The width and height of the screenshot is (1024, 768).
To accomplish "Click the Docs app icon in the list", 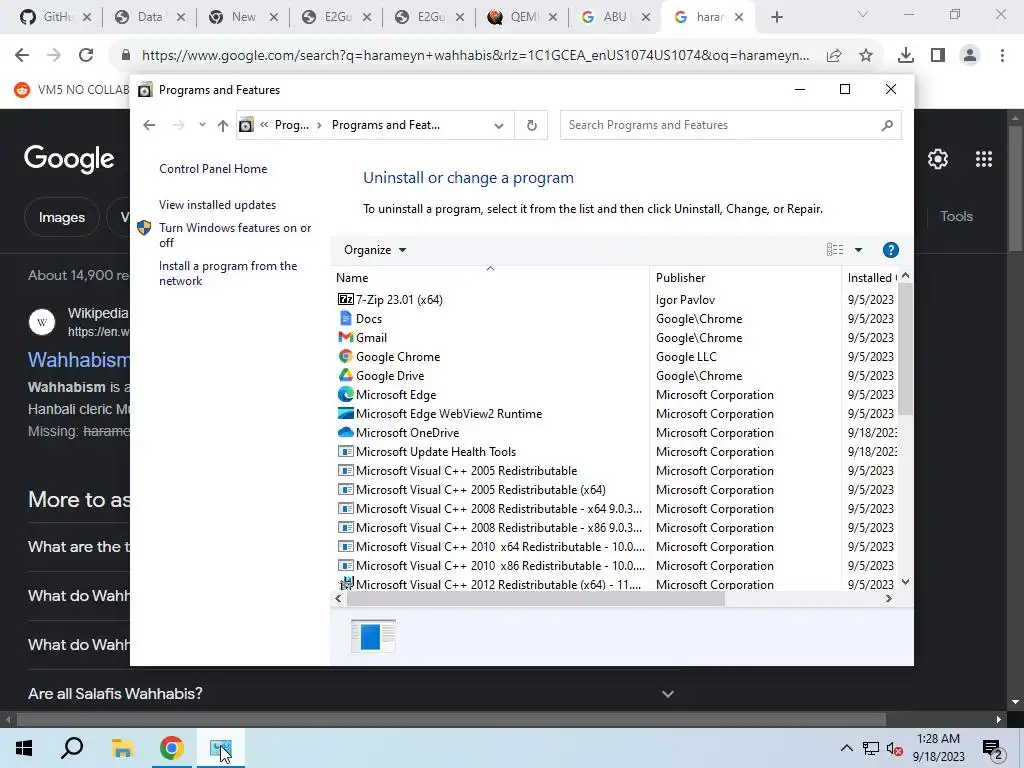I will tap(345, 318).
